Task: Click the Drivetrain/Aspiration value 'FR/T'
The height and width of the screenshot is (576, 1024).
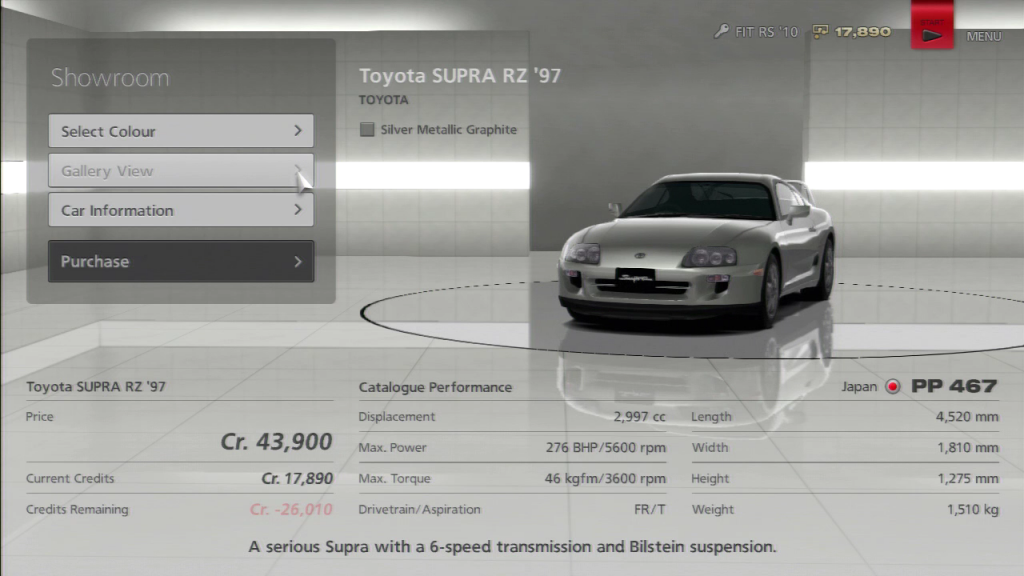Action: coord(650,509)
